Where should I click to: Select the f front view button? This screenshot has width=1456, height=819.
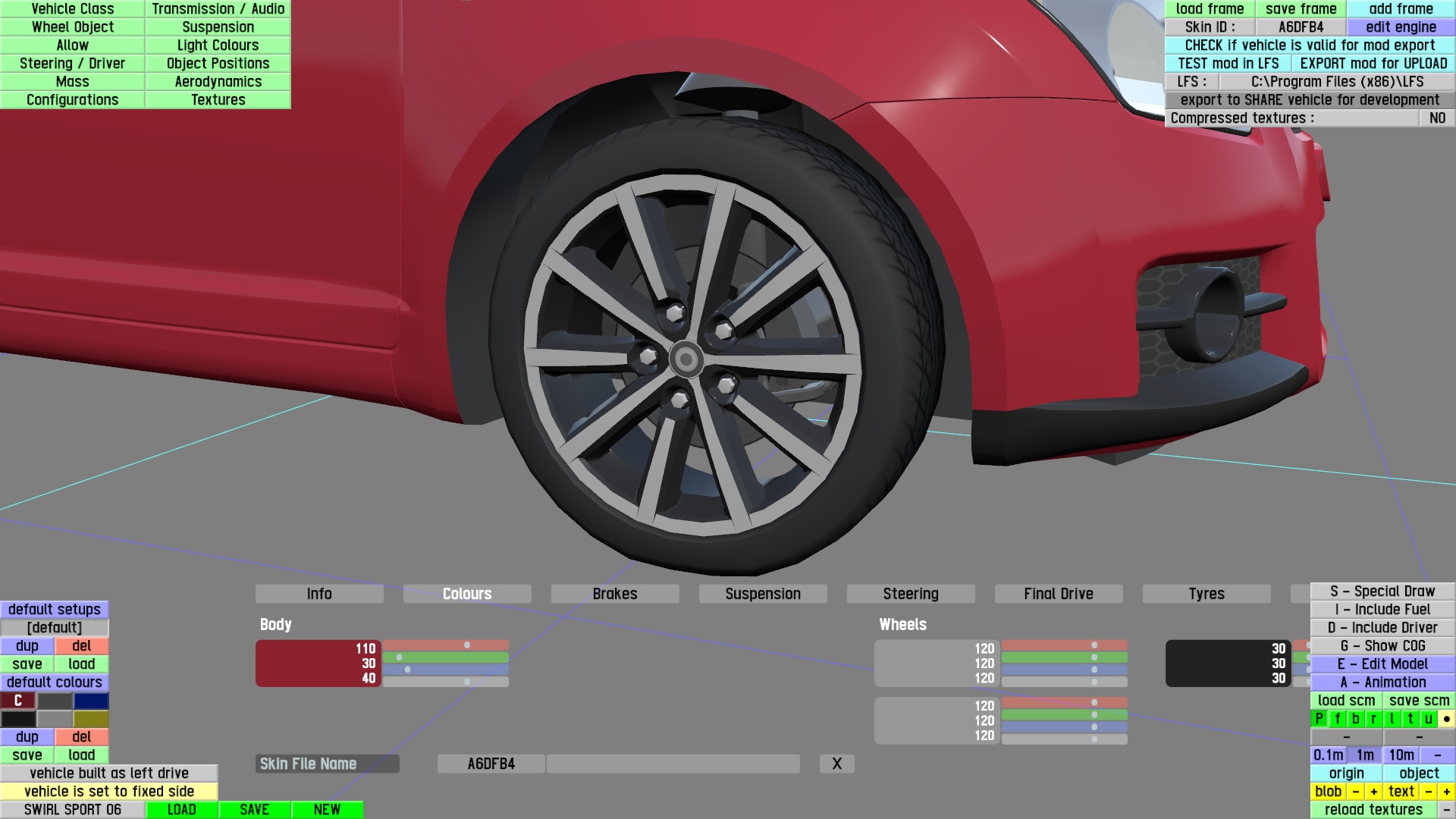(1337, 719)
